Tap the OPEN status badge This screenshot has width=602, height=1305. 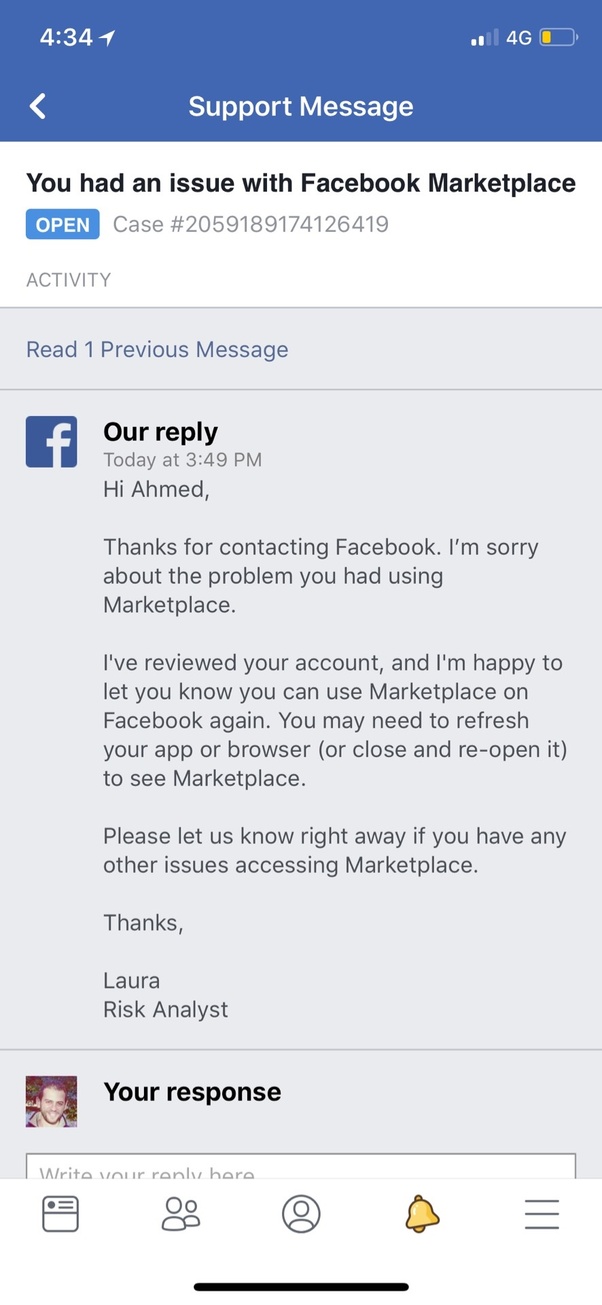(63, 224)
